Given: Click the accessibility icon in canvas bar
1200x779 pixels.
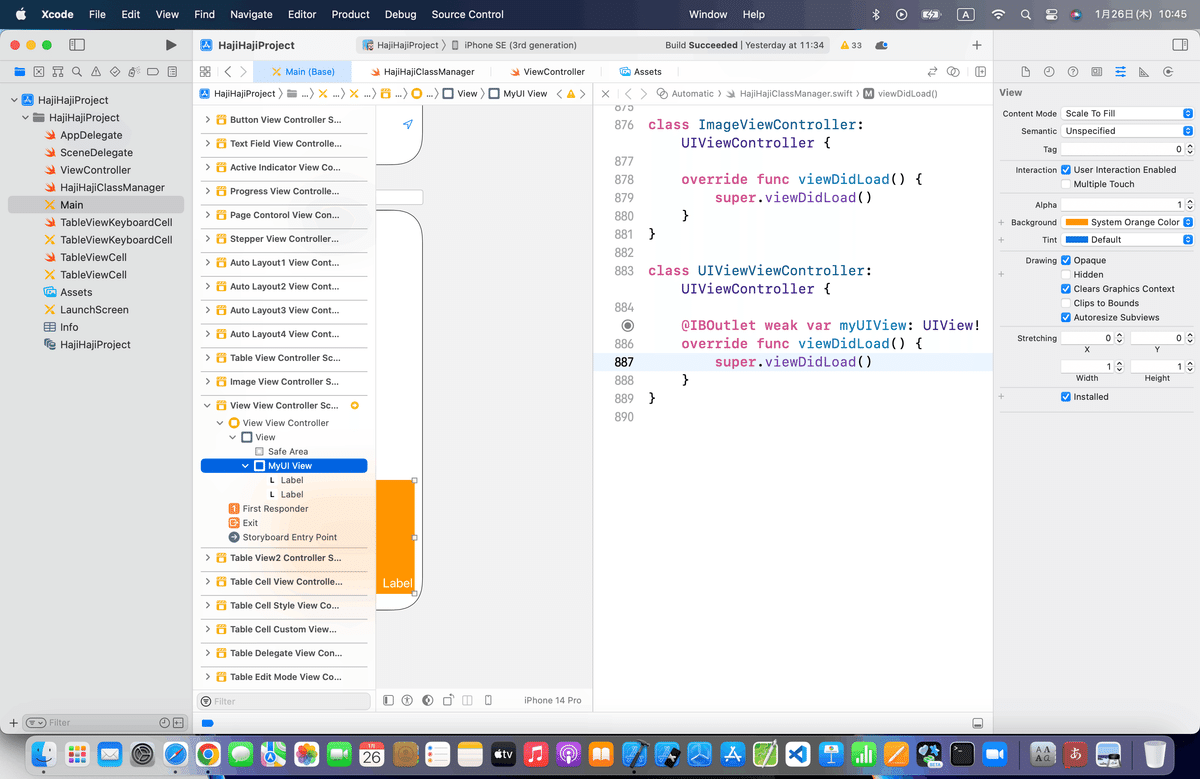Looking at the screenshot, I should (407, 701).
